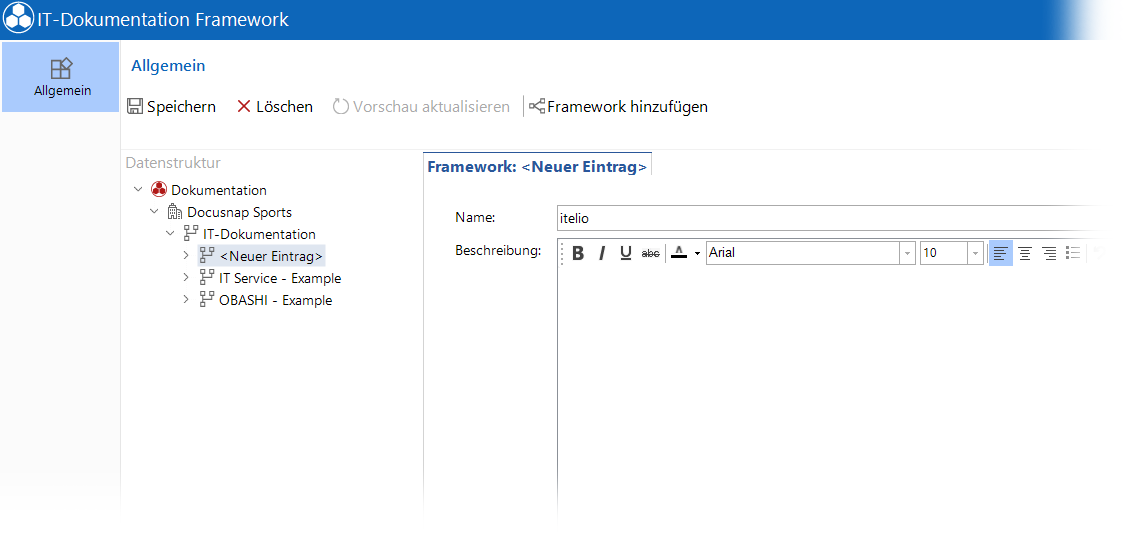Click the Name input field
This screenshot has height=560, width=1137.
pos(830,218)
